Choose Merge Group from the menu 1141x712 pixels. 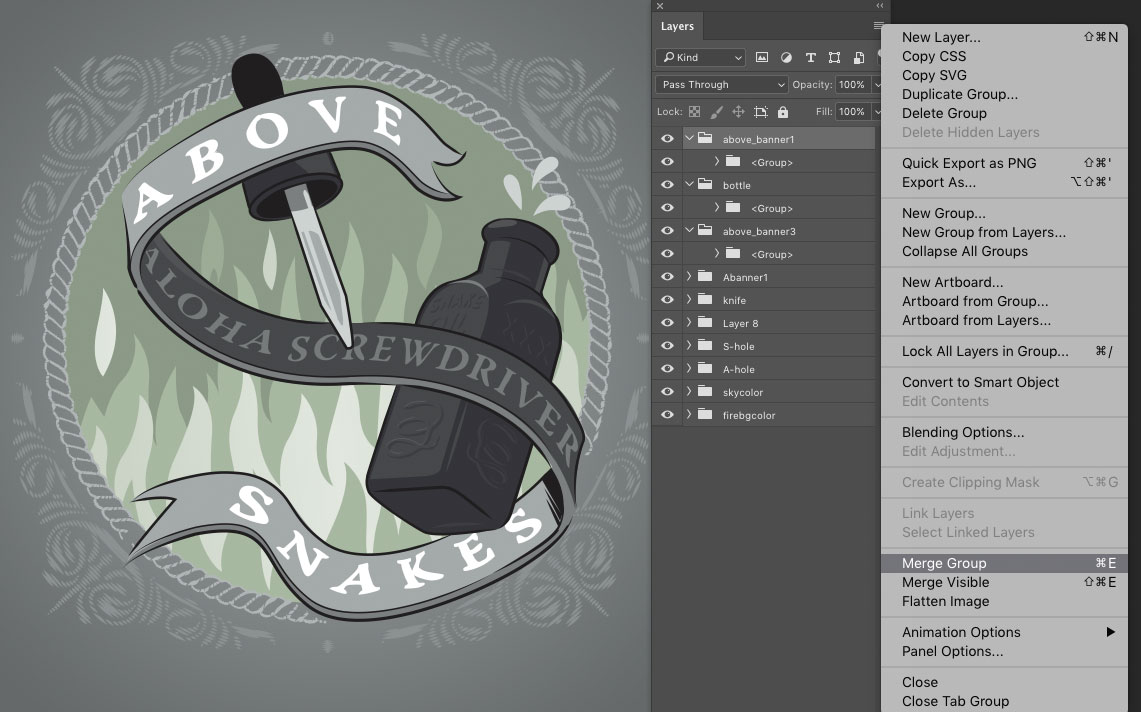pyautogui.click(x=1004, y=563)
